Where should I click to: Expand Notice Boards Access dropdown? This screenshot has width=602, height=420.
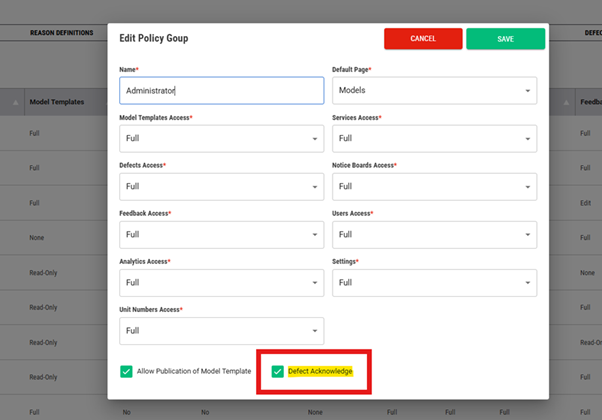(434, 186)
